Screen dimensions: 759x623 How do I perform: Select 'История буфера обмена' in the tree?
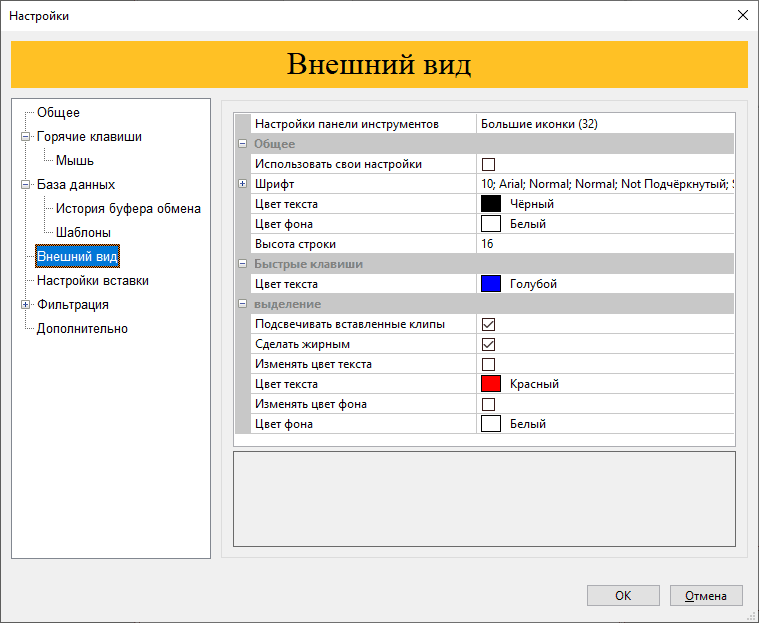pos(128,209)
